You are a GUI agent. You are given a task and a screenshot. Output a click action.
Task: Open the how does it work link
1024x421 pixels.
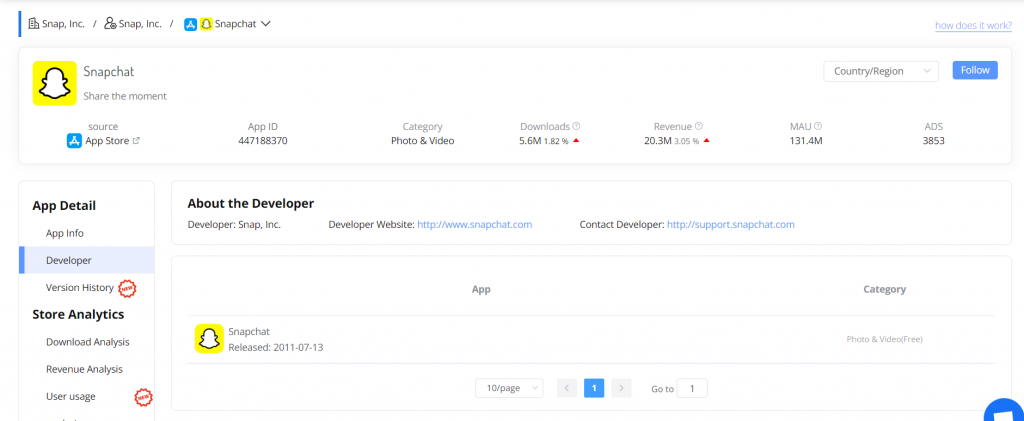point(972,26)
